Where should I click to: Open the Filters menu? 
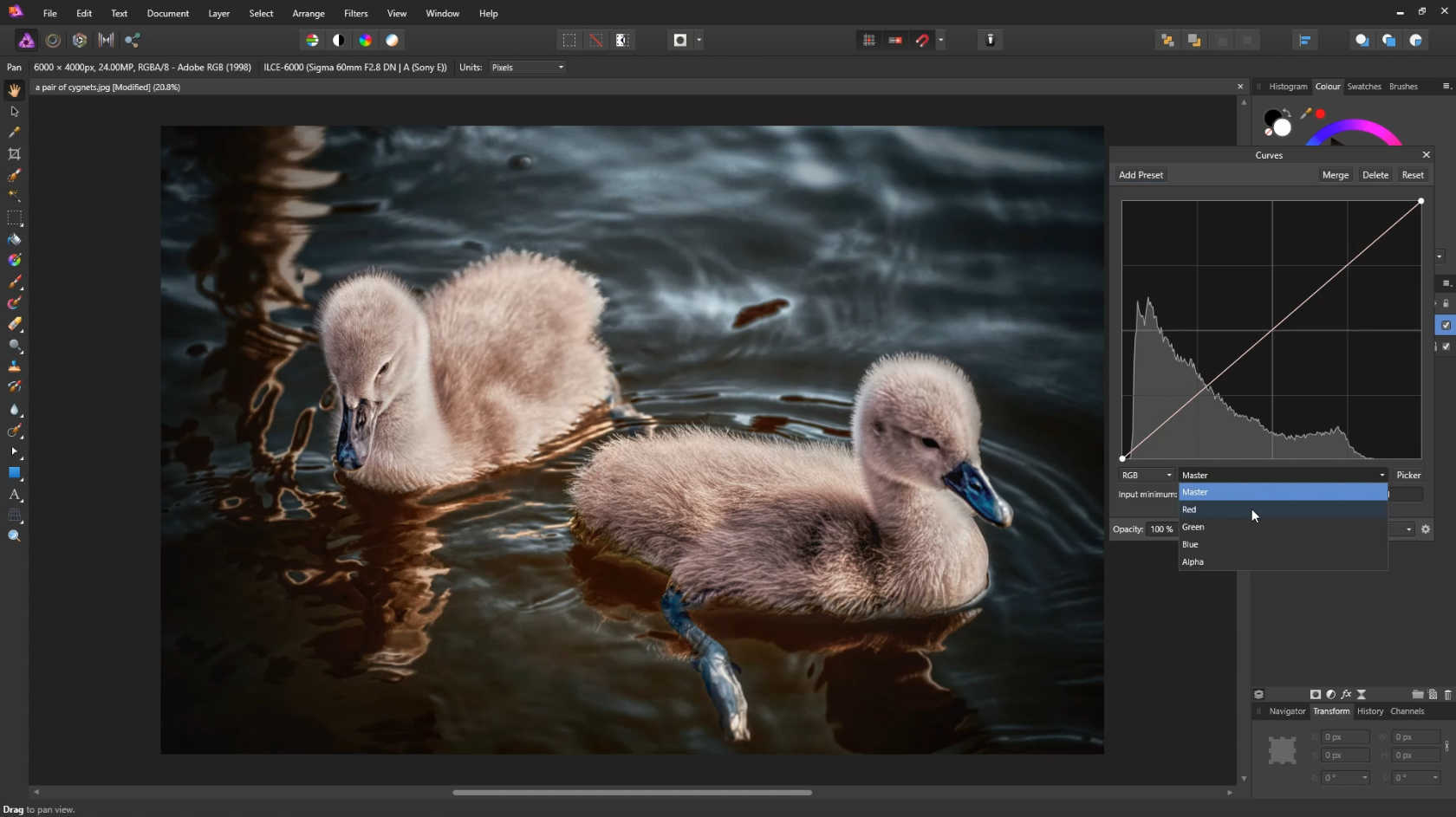pyautogui.click(x=355, y=13)
